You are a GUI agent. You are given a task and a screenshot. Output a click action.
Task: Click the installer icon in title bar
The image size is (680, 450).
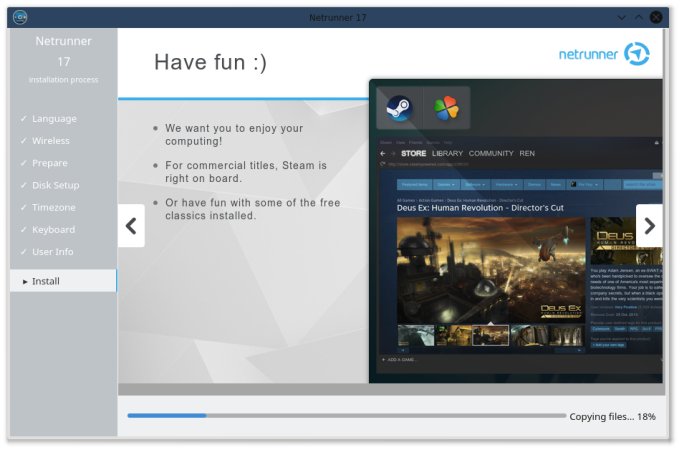coord(20,17)
